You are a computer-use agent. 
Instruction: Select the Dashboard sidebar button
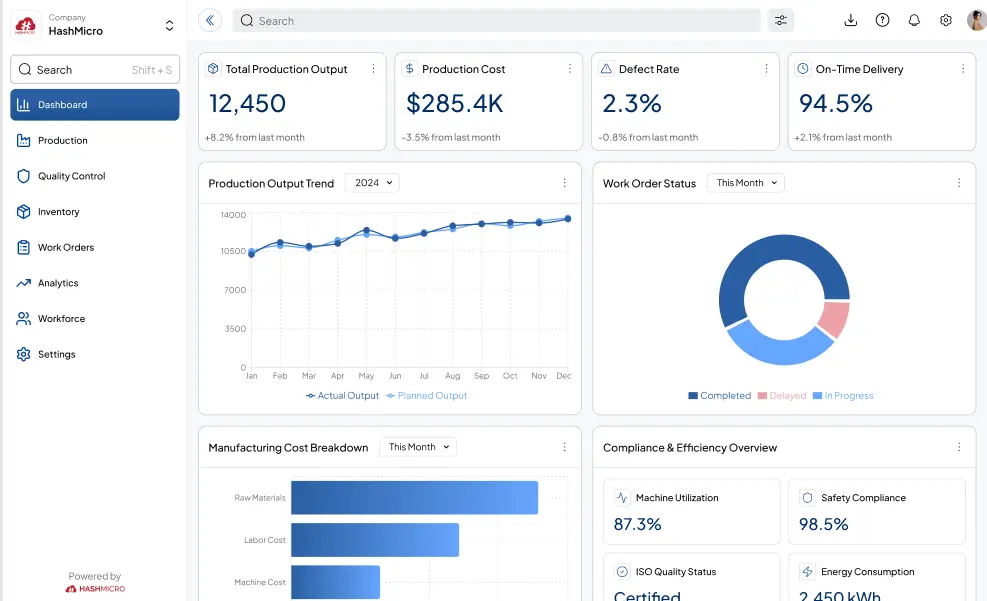pos(95,105)
